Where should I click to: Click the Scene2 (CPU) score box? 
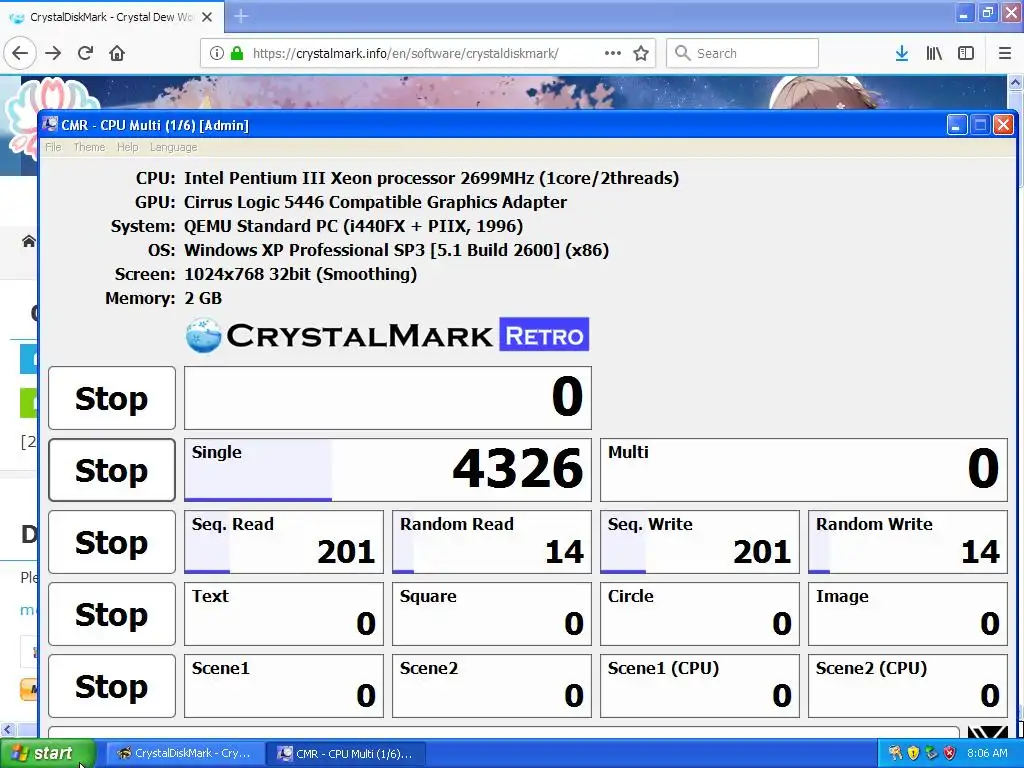(x=908, y=686)
